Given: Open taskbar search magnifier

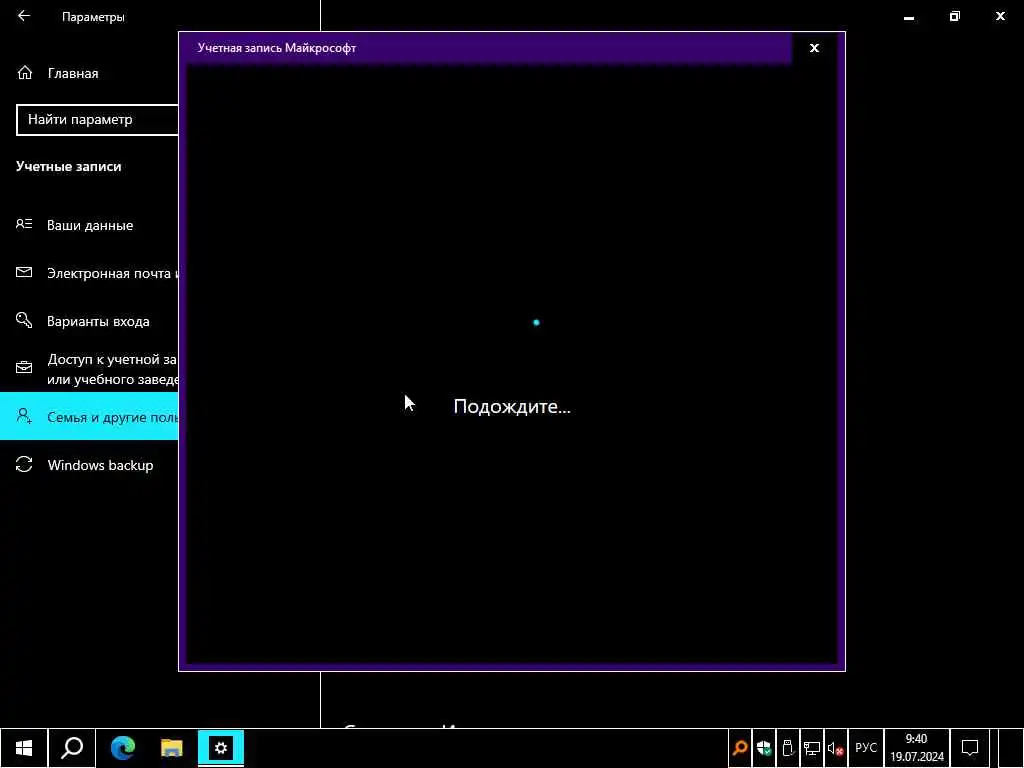Looking at the screenshot, I should 72,748.
